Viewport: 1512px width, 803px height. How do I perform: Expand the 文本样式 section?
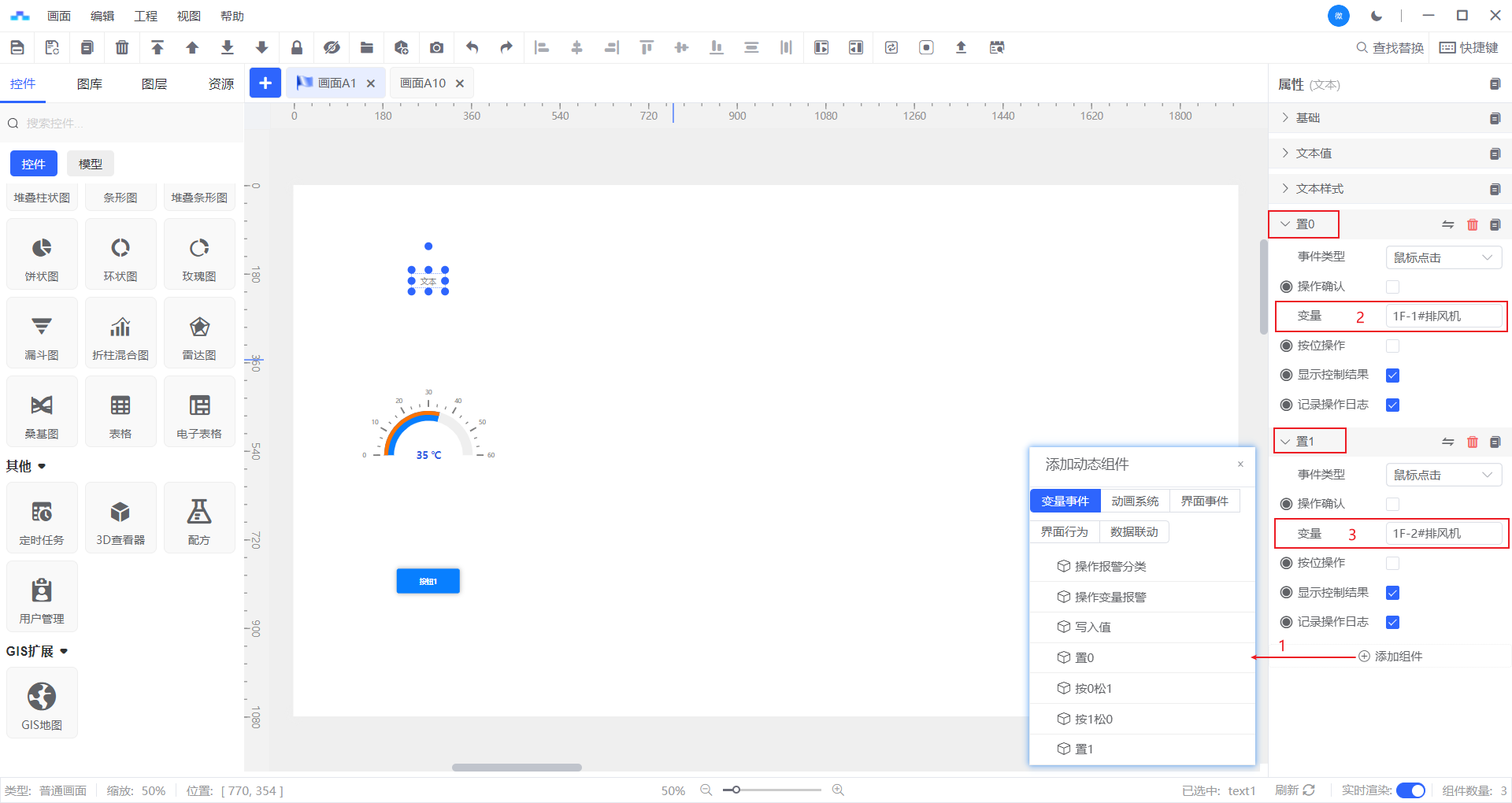click(1319, 189)
